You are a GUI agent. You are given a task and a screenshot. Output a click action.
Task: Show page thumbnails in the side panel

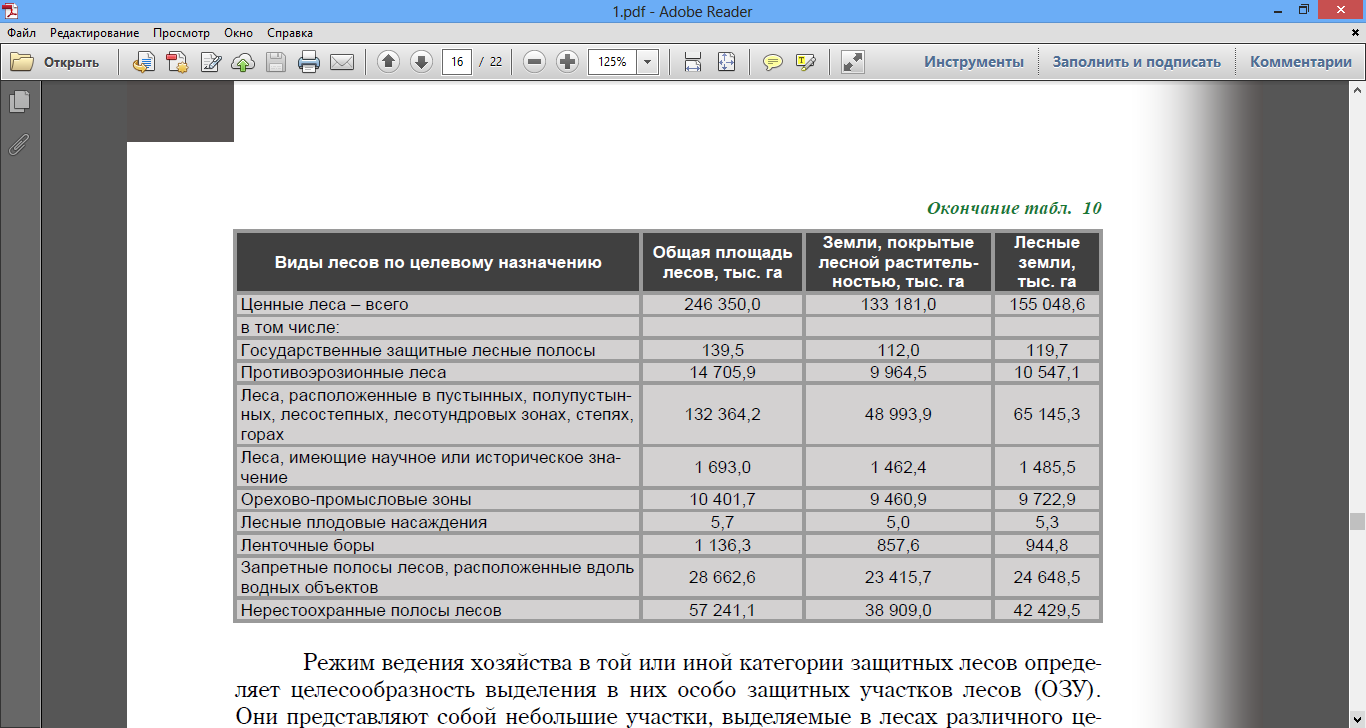point(19,102)
